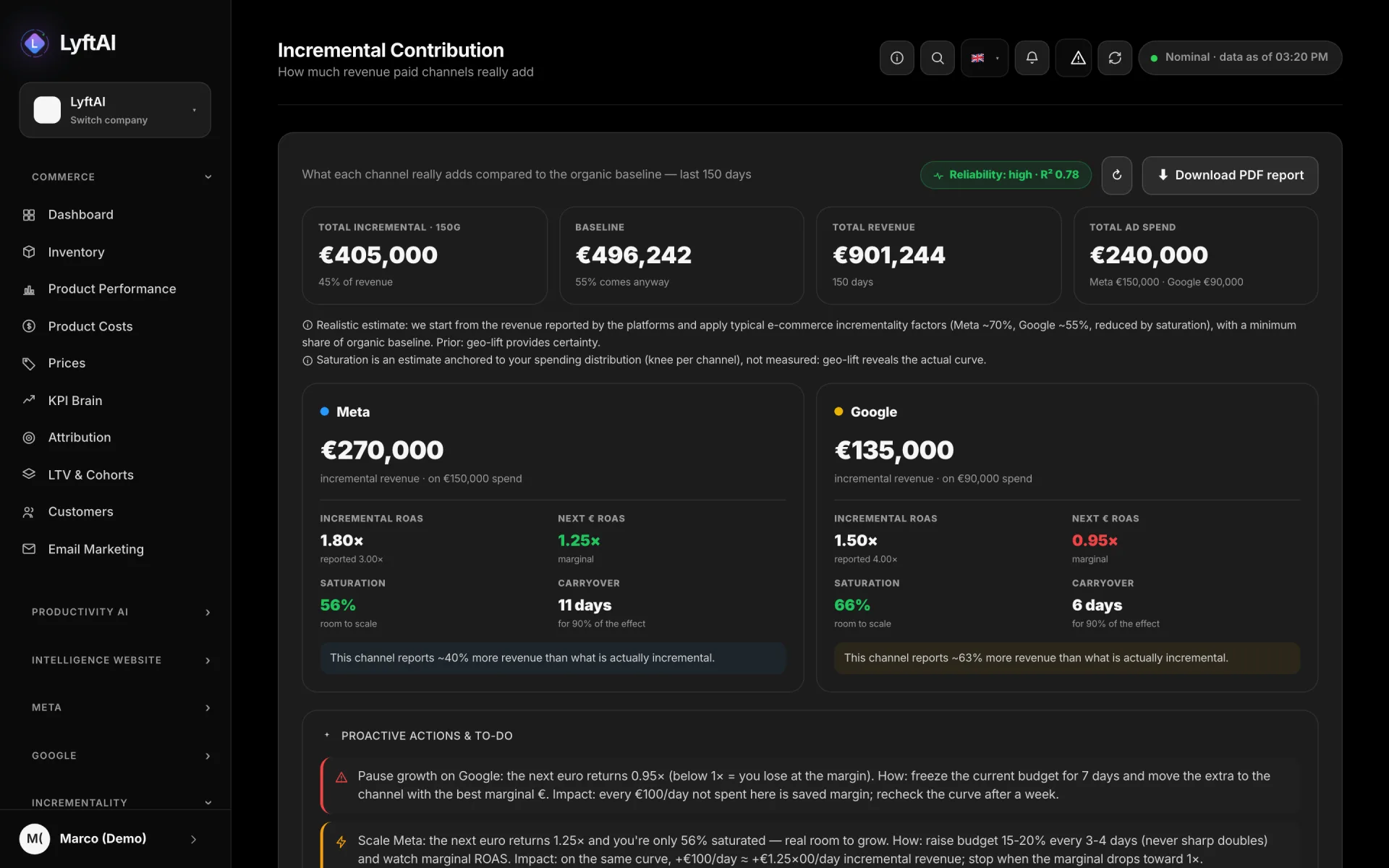Open the info icon in header
The height and width of the screenshot is (868, 1389).
point(896,58)
